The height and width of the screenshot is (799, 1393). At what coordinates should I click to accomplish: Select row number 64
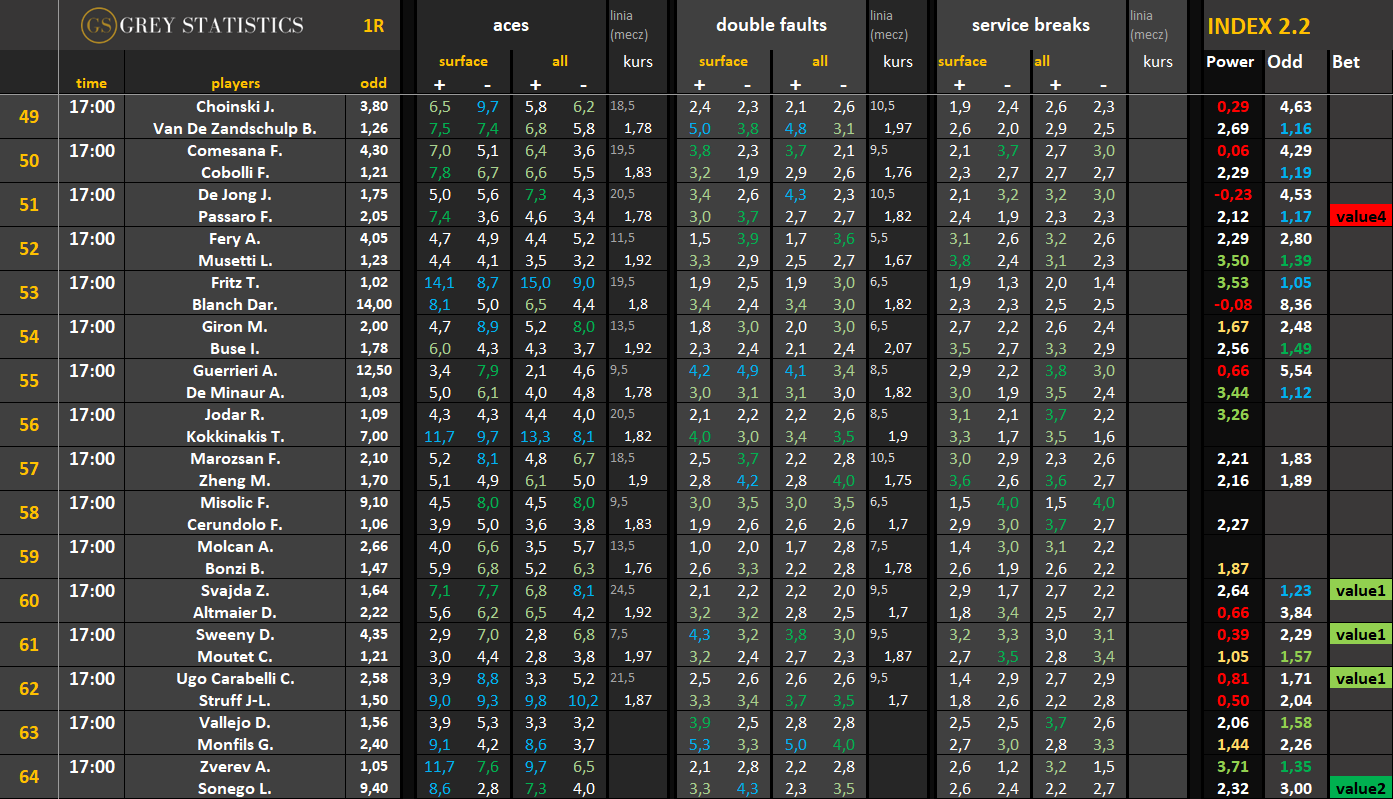[29, 777]
